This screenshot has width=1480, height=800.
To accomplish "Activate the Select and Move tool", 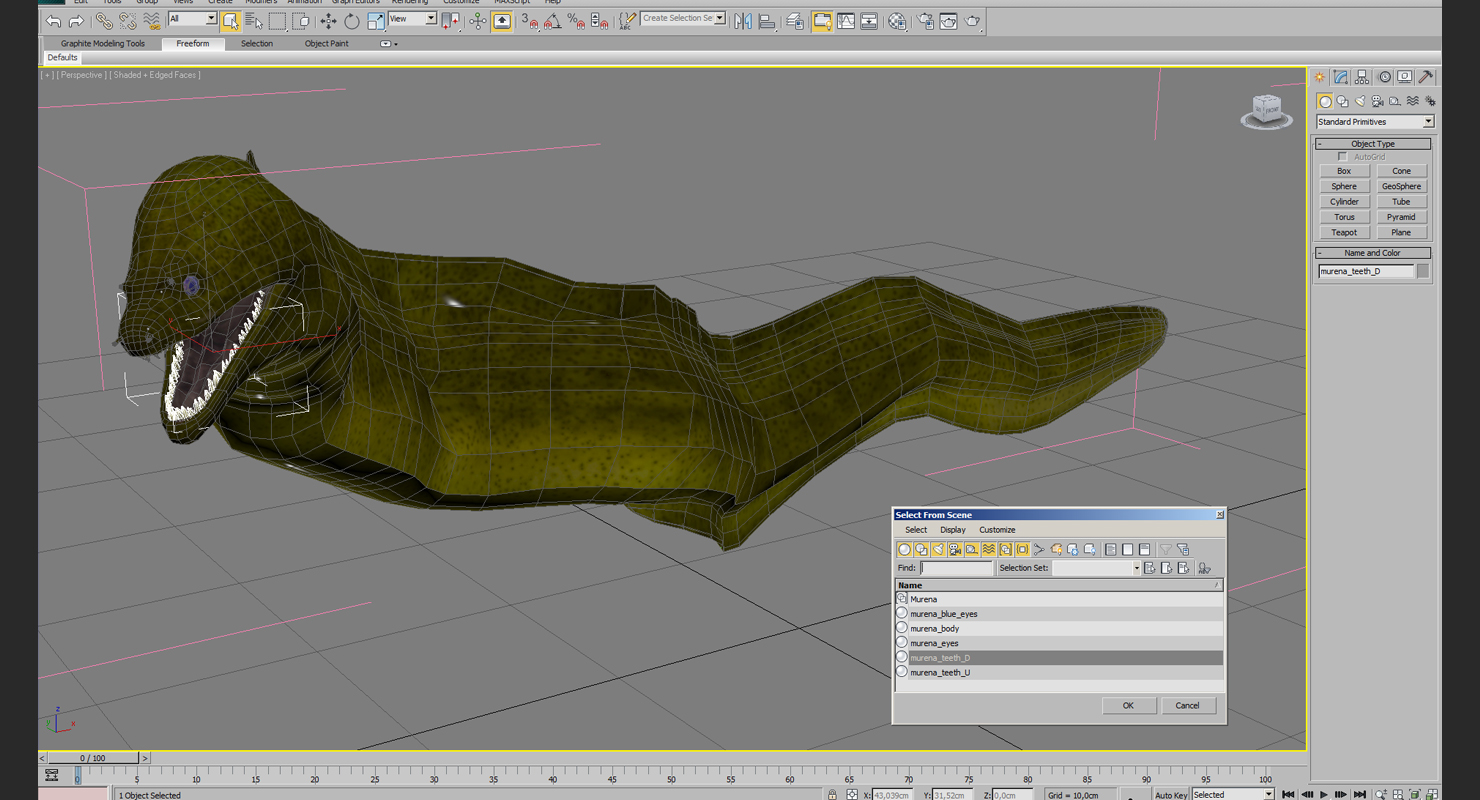I will 328,21.
